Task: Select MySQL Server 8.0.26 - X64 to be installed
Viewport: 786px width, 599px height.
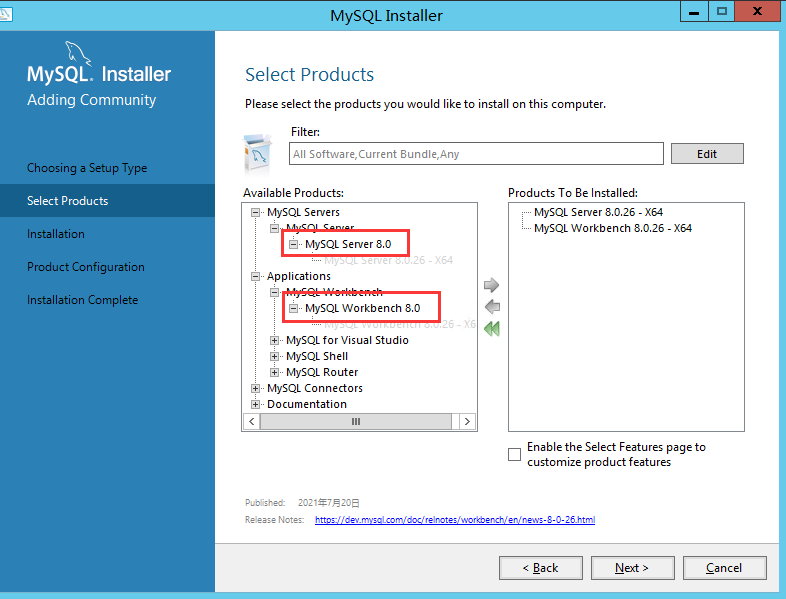Action: click(x=598, y=213)
